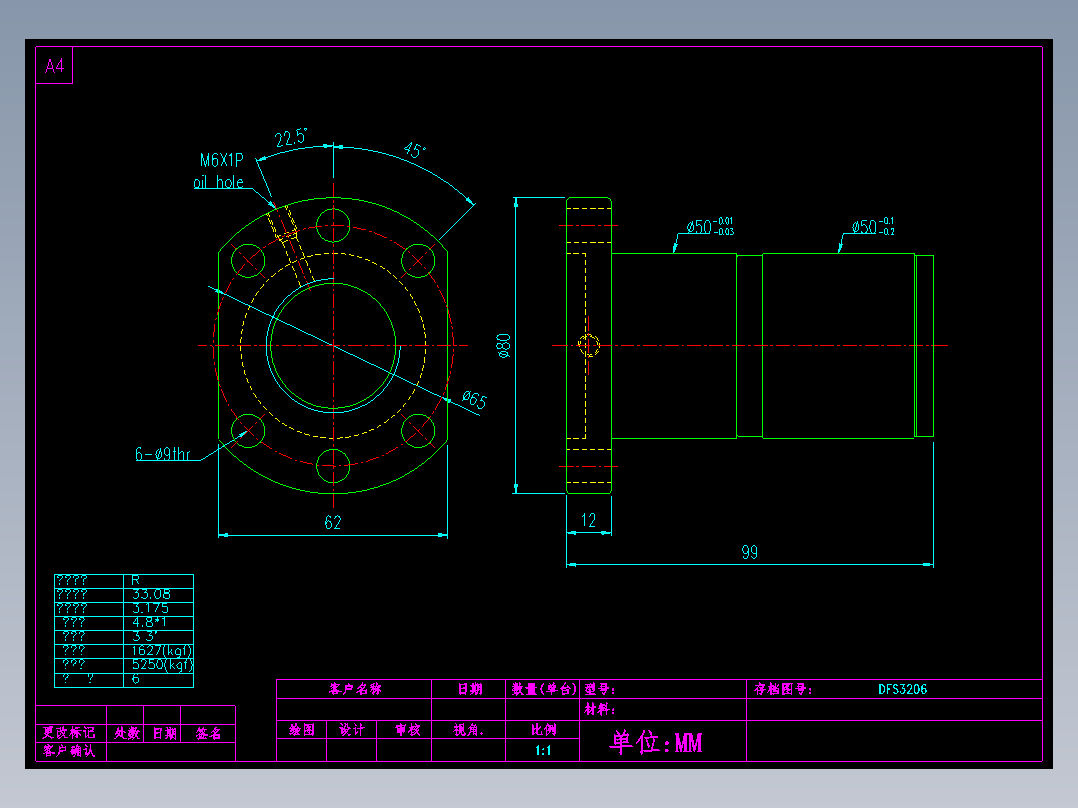Click the 'oil hole' label
The height and width of the screenshot is (808, 1078).
point(219,182)
